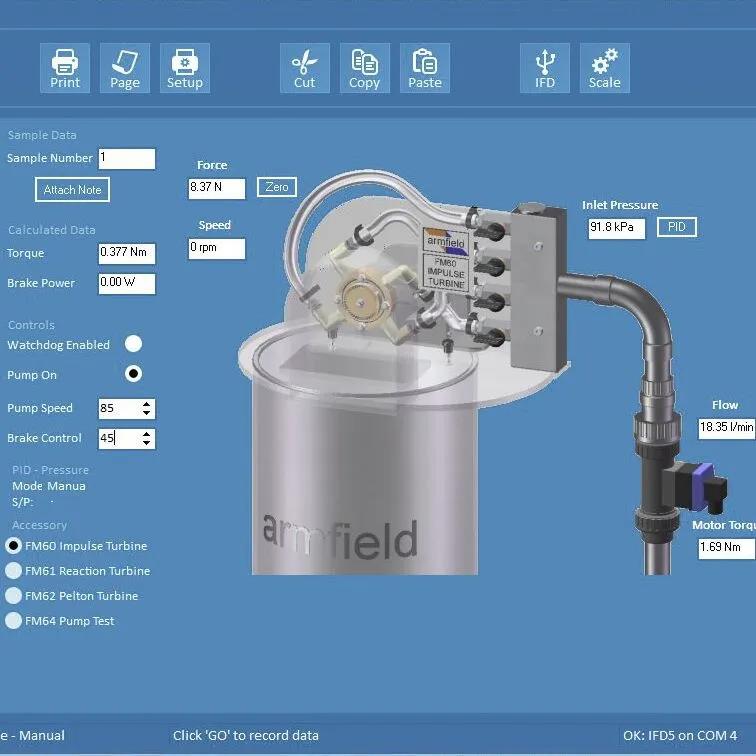The image size is (756, 756).
Task: Open the printer Setup icon
Action: 185,68
